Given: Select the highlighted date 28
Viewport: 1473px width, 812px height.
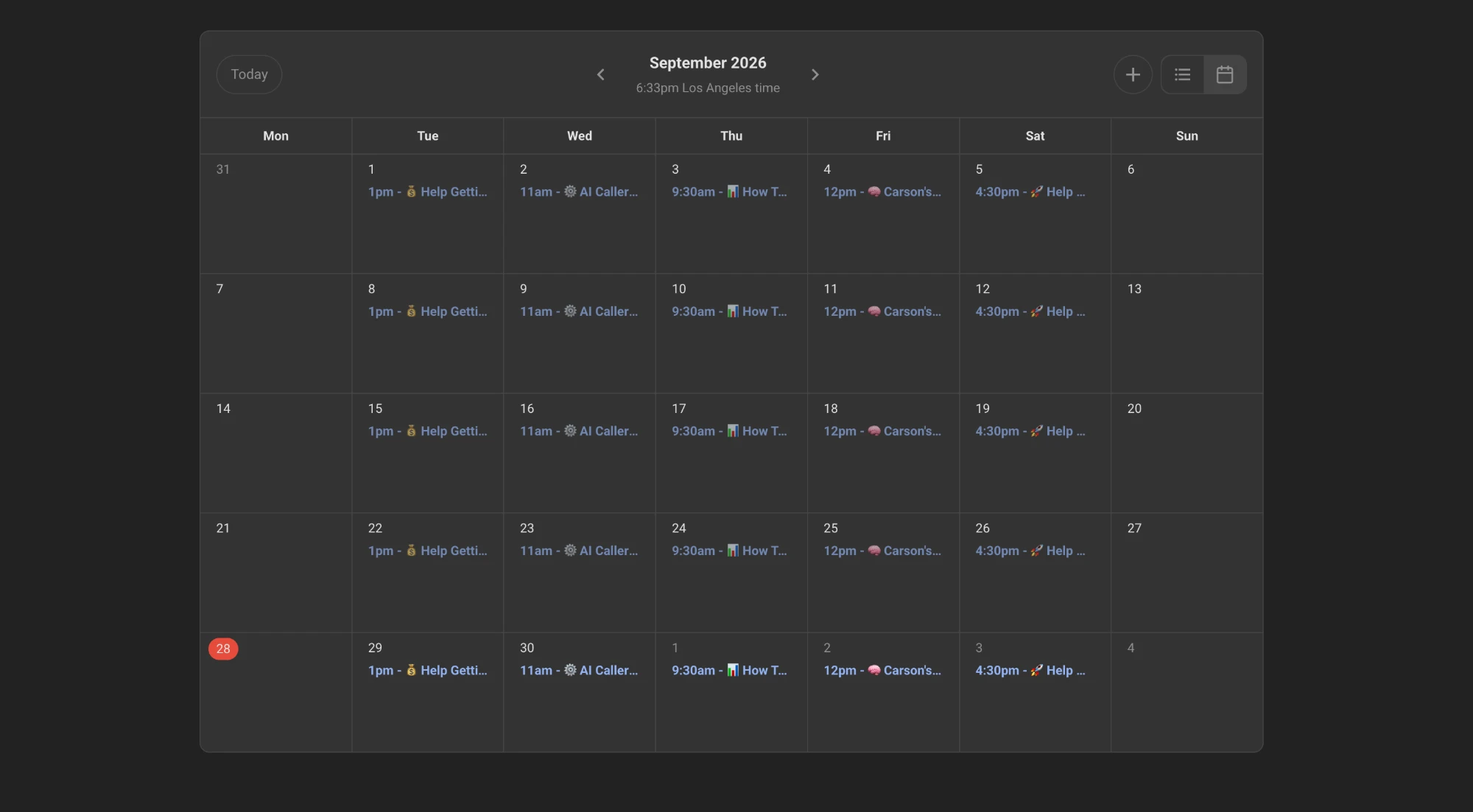Looking at the screenshot, I should [223, 649].
